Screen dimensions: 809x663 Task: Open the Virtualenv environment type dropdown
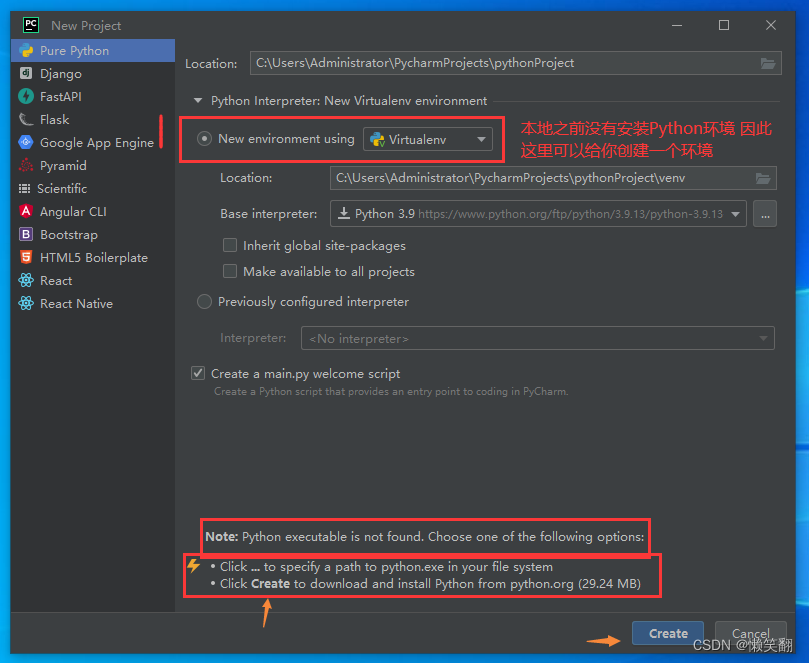(x=428, y=139)
